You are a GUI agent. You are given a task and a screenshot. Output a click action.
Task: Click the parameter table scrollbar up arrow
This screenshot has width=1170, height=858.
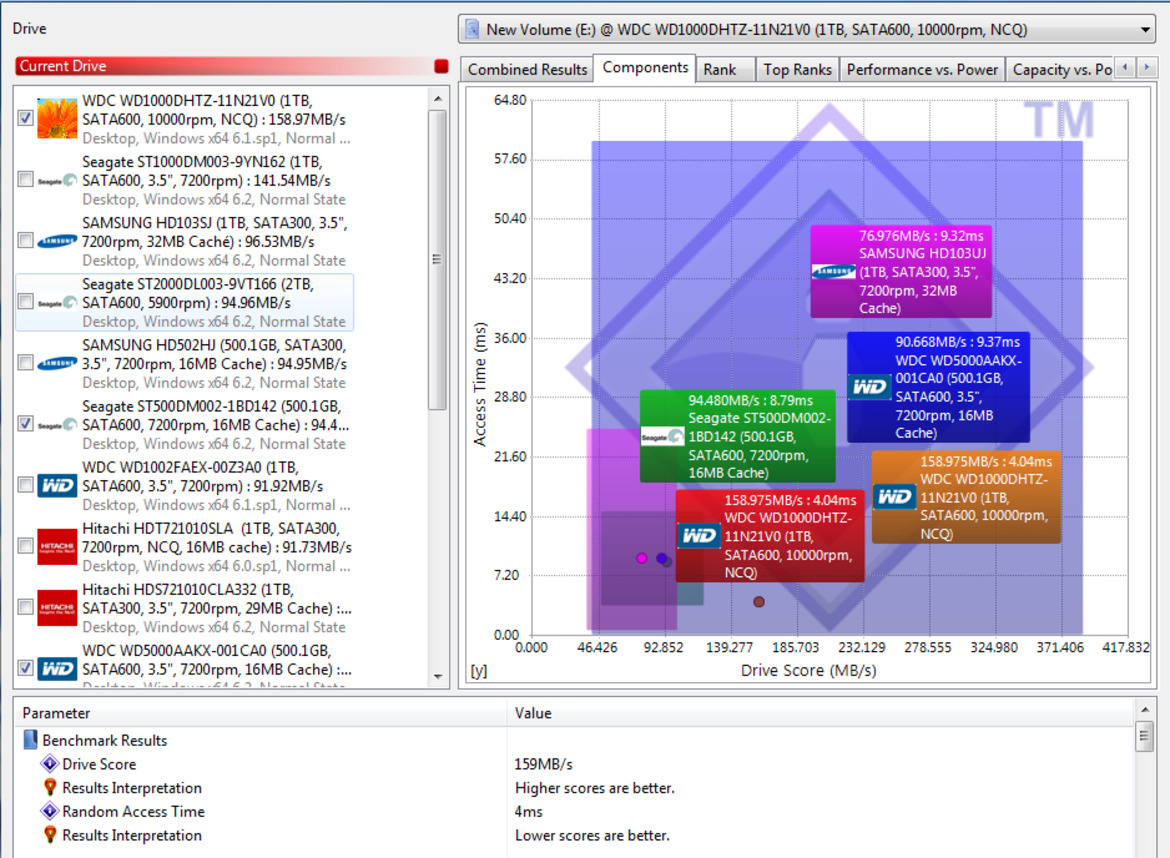tap(1145, 709)
